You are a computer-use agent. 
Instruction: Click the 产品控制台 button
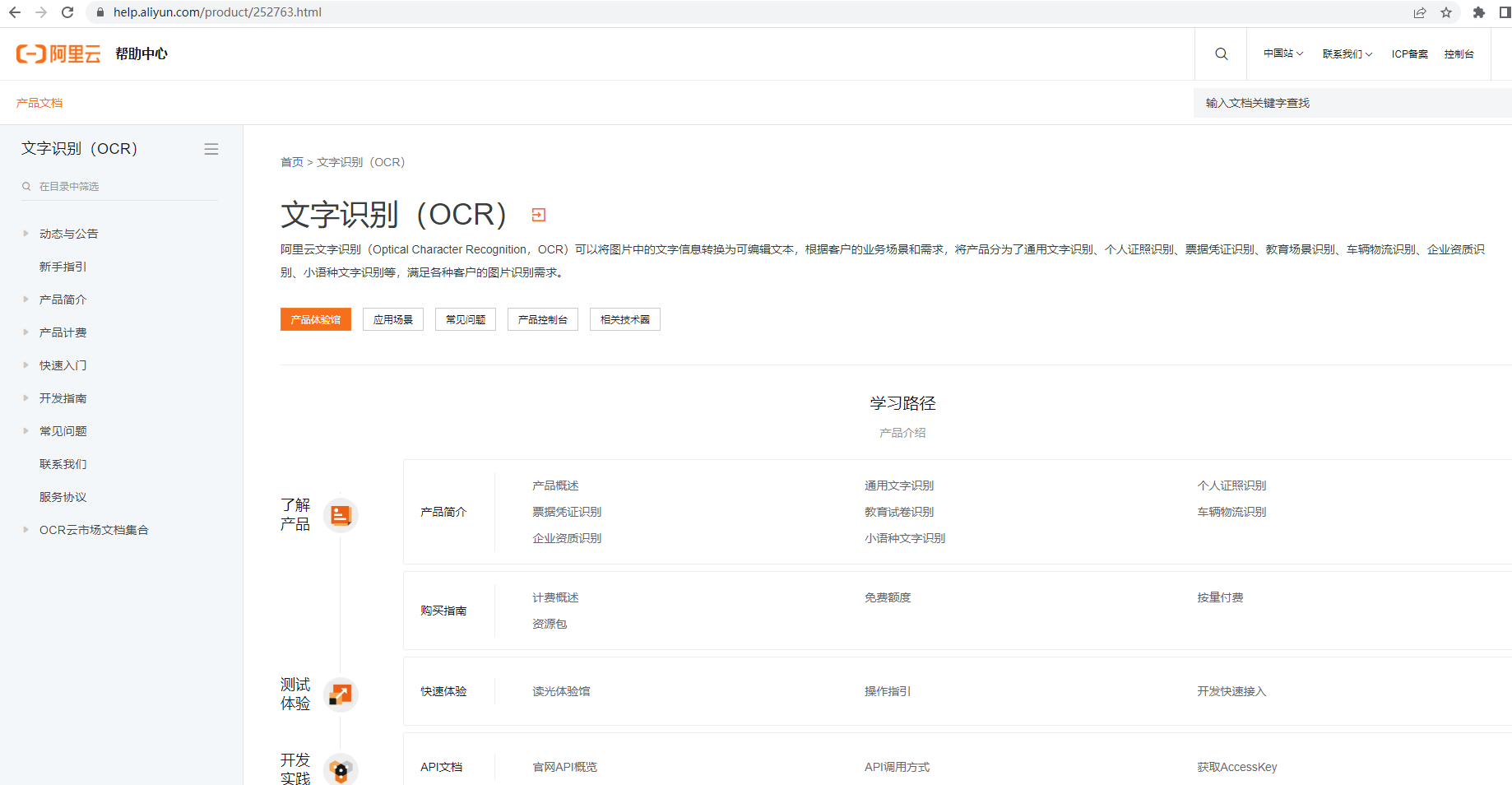[543, 319]
